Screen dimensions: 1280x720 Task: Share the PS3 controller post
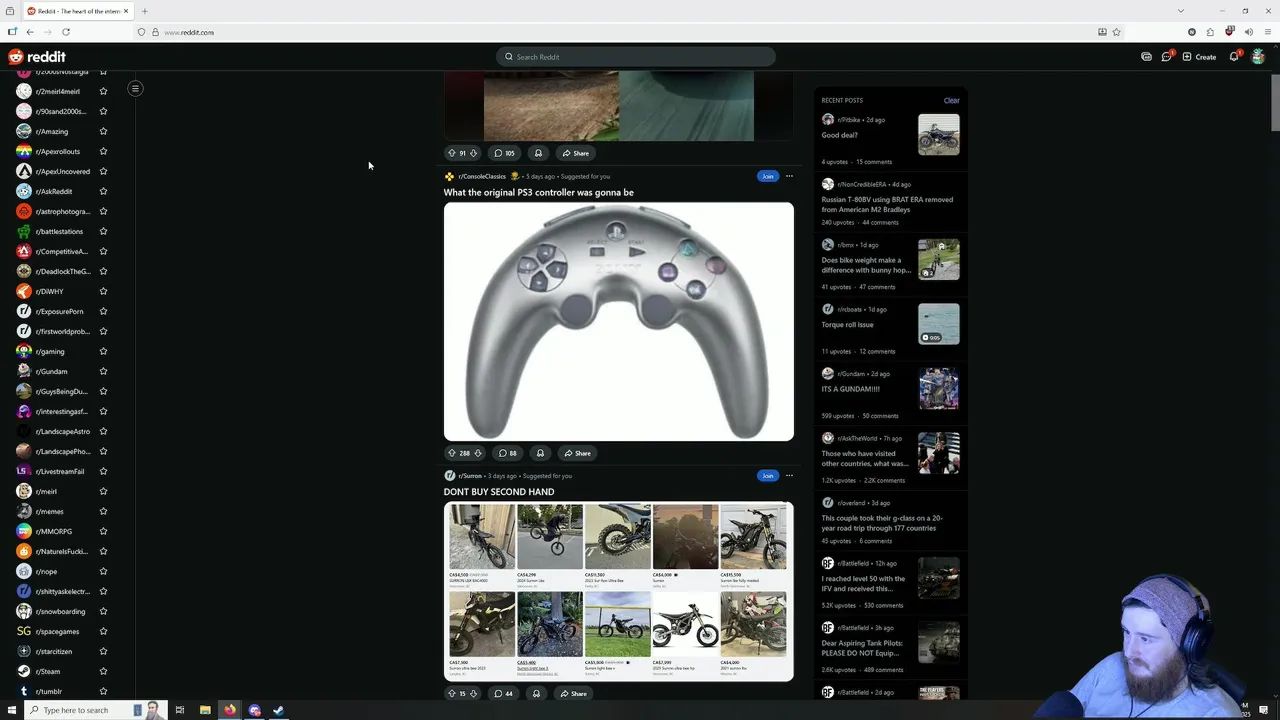576,453
